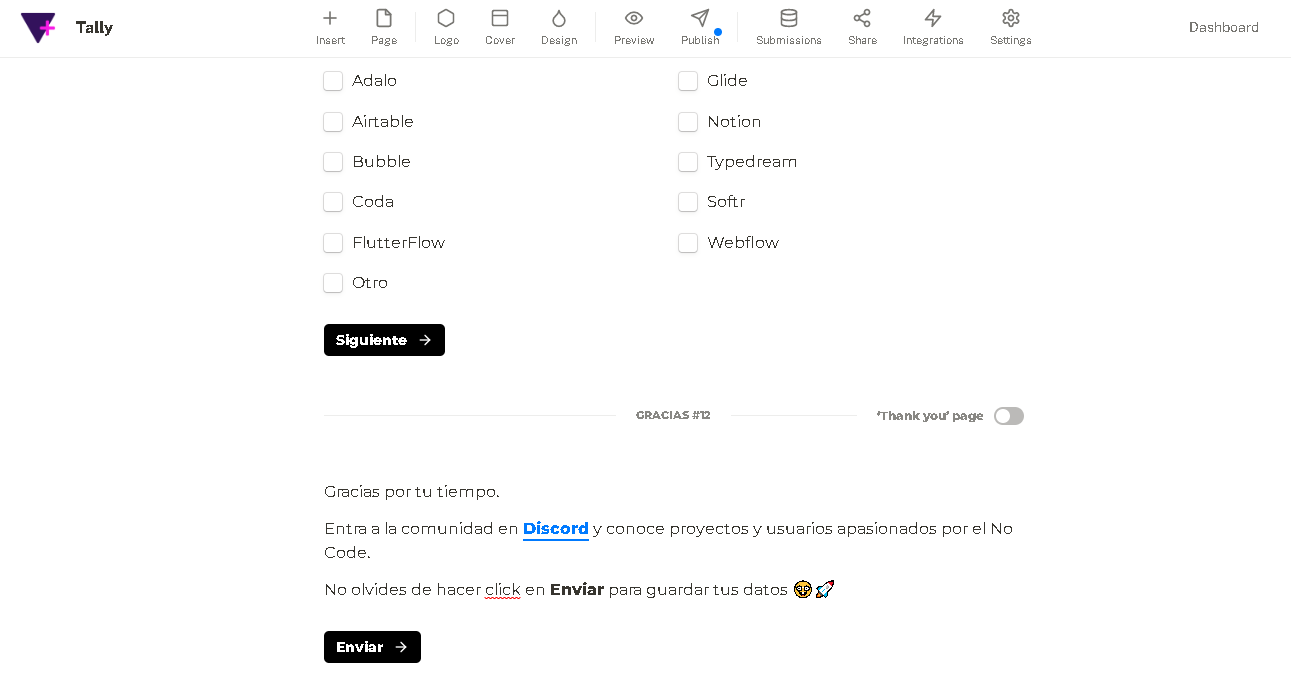
Task: Open the Logo tool
Action: [446, 27]
